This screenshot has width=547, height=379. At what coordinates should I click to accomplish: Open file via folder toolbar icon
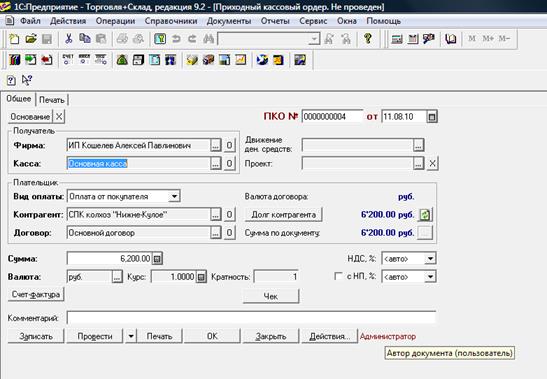[x=31, y=38]
